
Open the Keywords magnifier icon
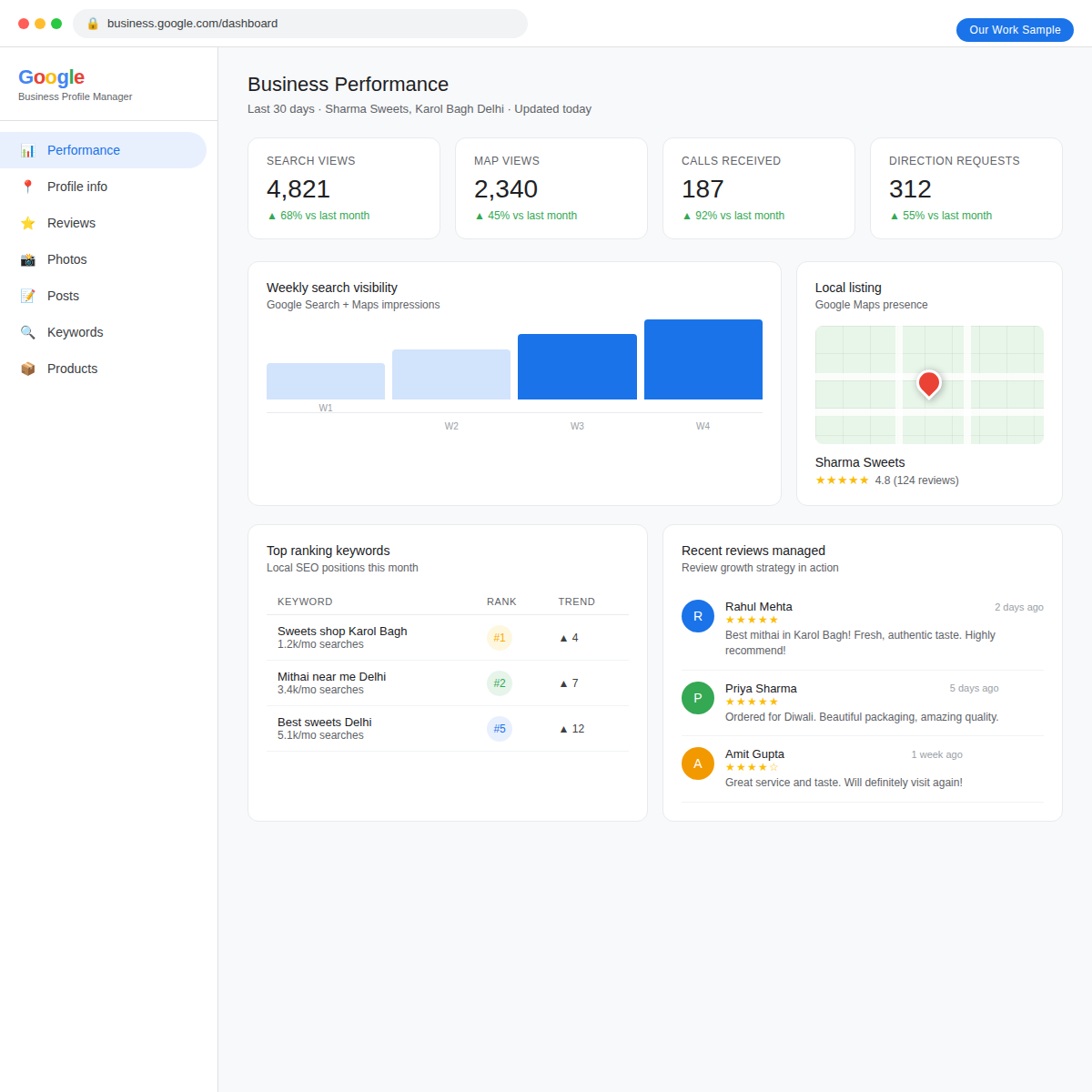28,332
